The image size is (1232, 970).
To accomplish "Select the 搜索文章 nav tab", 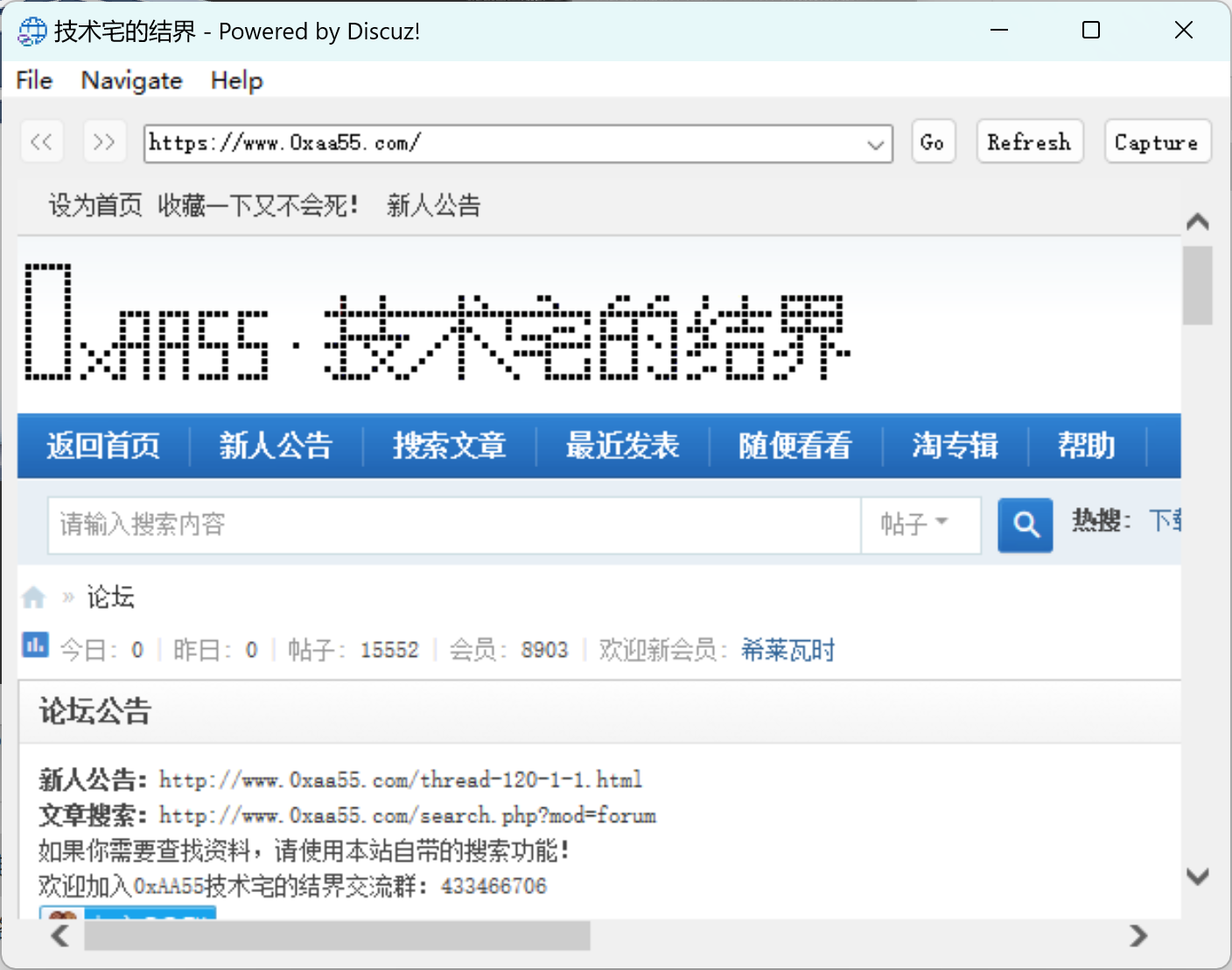I will pyautogui.click(x=449, y=446).
